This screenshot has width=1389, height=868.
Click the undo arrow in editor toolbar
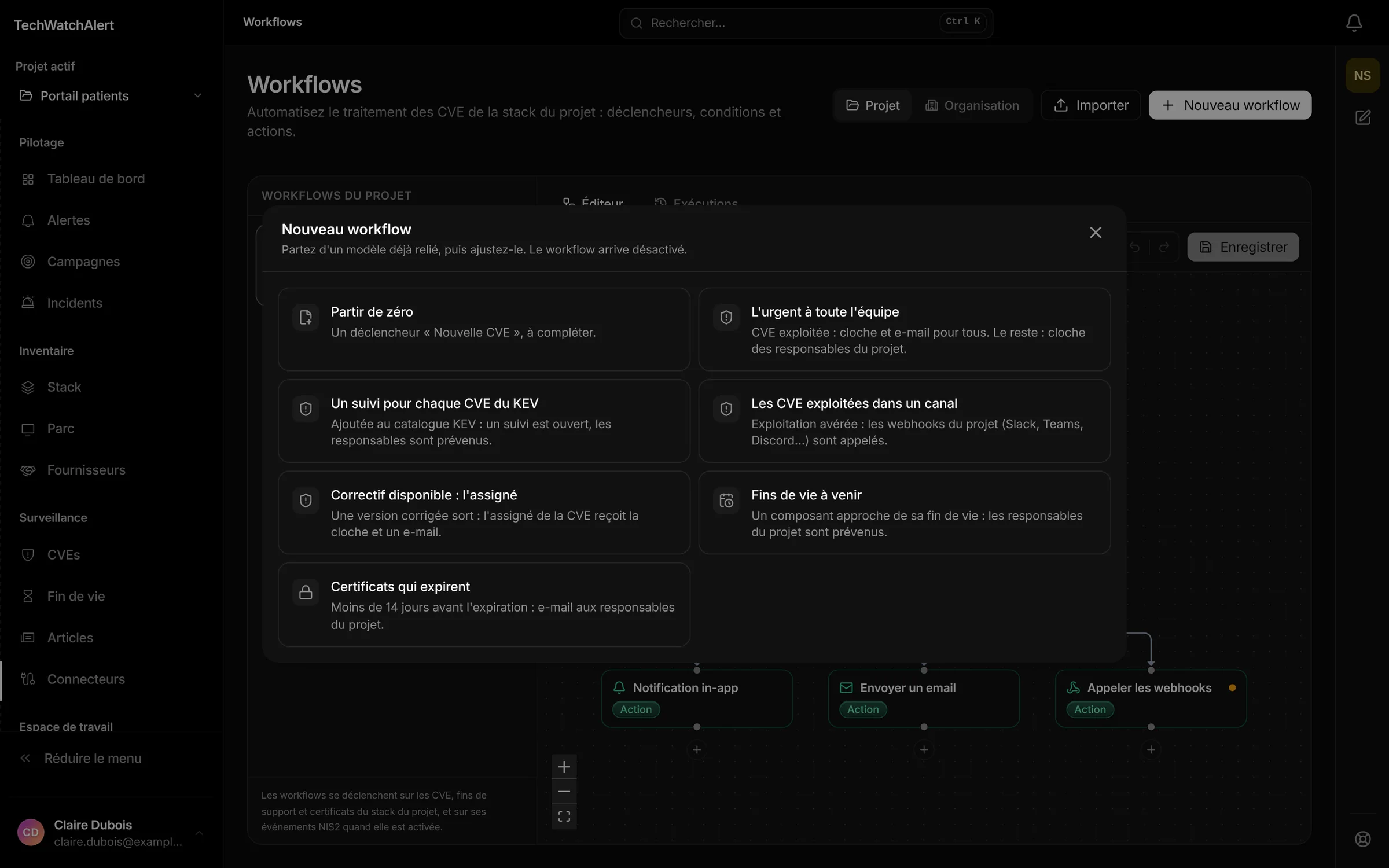click(x=1135, y=247)
